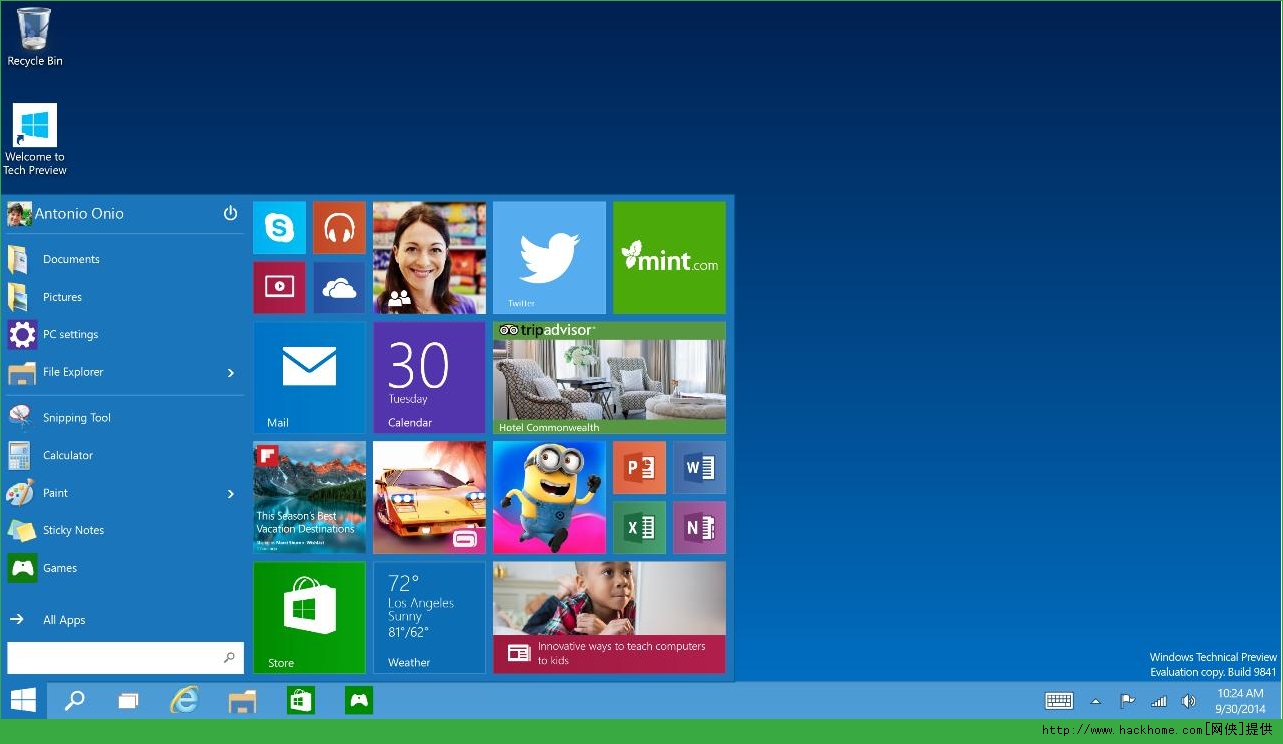Open Search from the taskbar
This screenshot has height=744, width=1283.
click(x=75, y=700)
